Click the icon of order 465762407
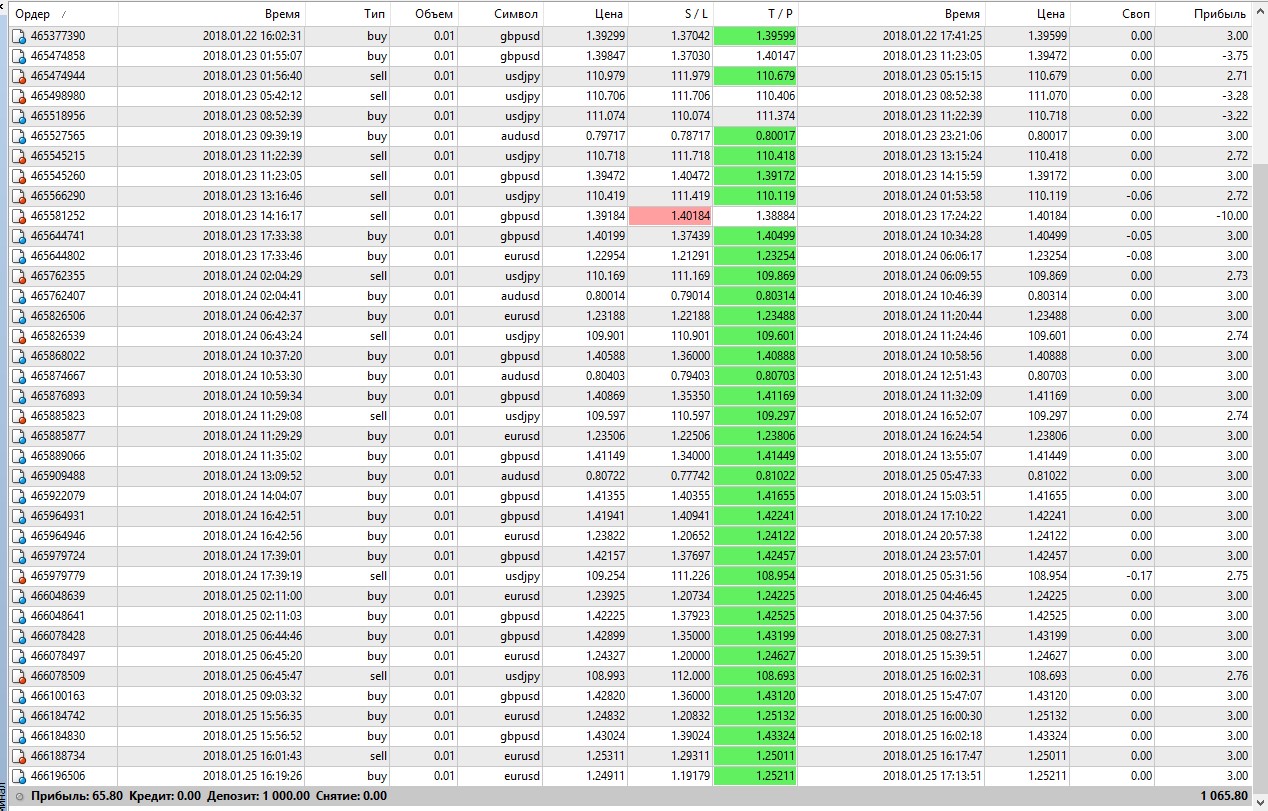This screenshot has height=811, width=1268. [19, 296]
